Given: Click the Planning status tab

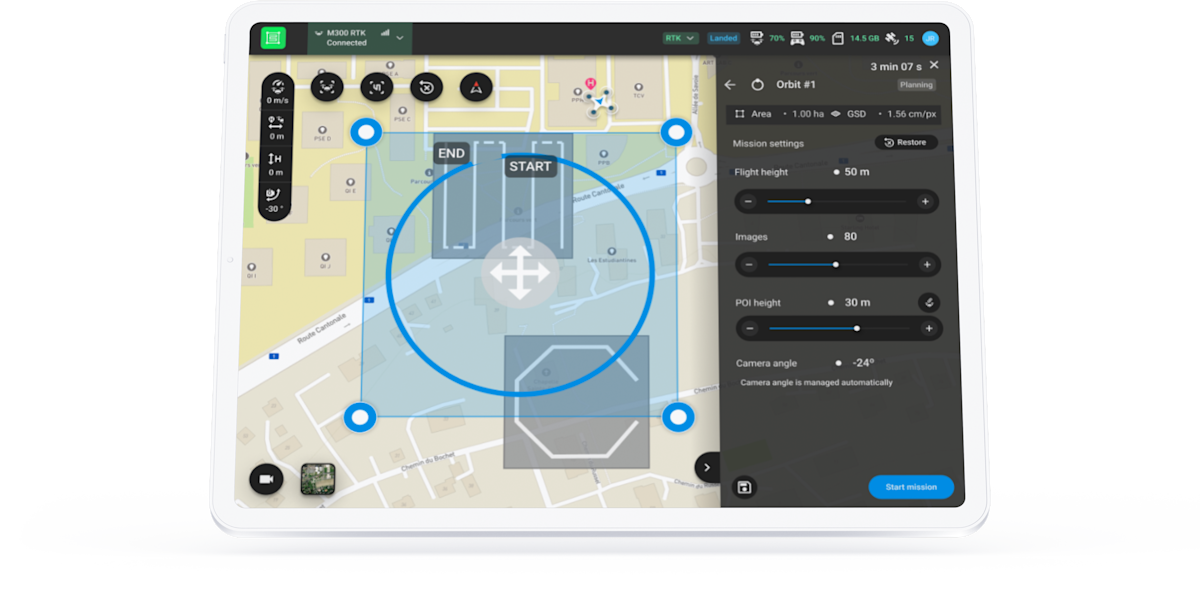Looking at the screenshot, I should pos(916,85).
